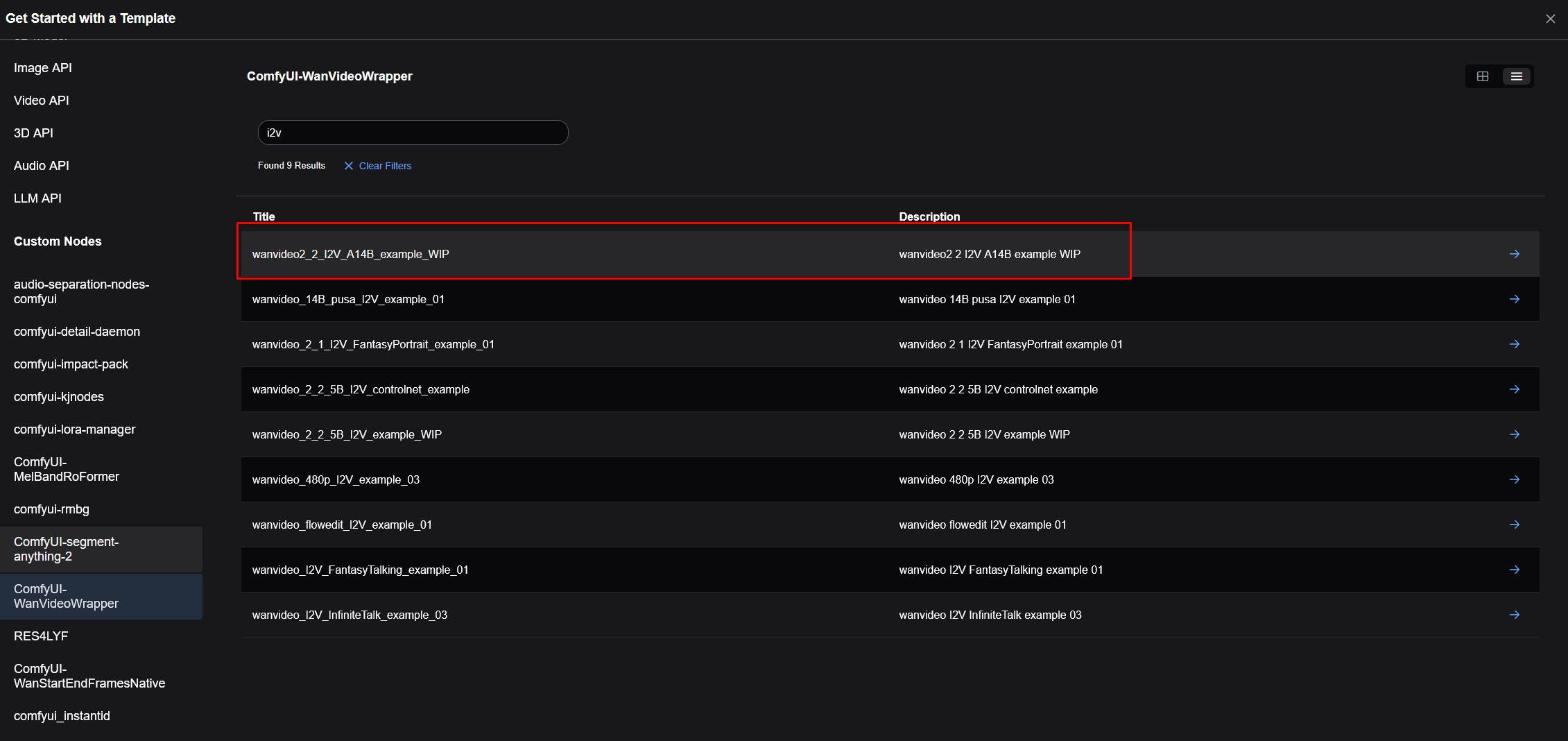Click description 'wanvideo I2V FantasyTalking example 01'
The width and height of the screenshot is (1568, 741).
coord(1001,570)
